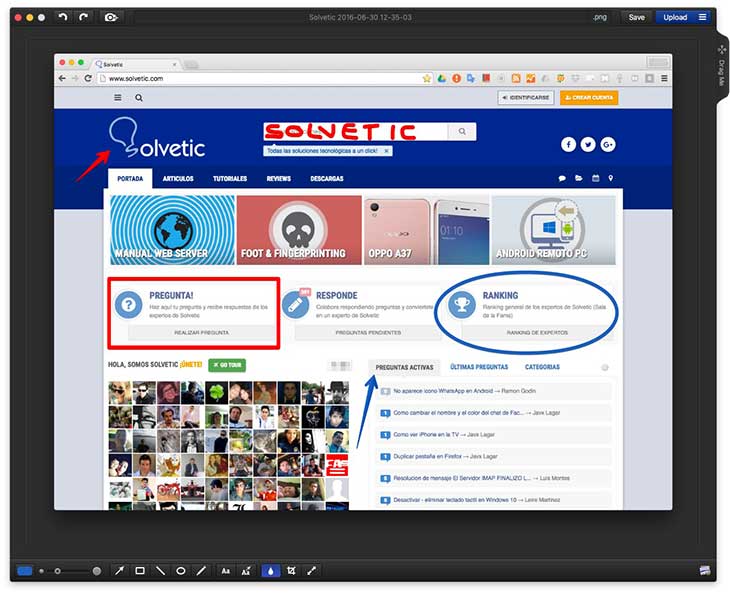The height and width of the screenshot is (594, 730).
Task: Switch to ÚLTIMAS PREGUNTAS tab
Action: click(x=479, y=367)
